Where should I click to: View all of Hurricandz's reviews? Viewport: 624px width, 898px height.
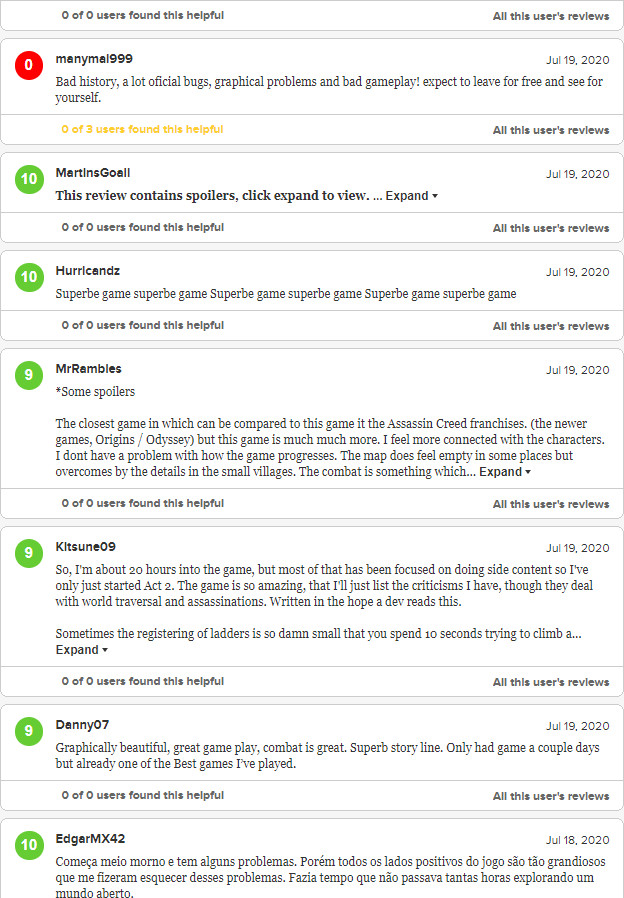click(550, 326)
